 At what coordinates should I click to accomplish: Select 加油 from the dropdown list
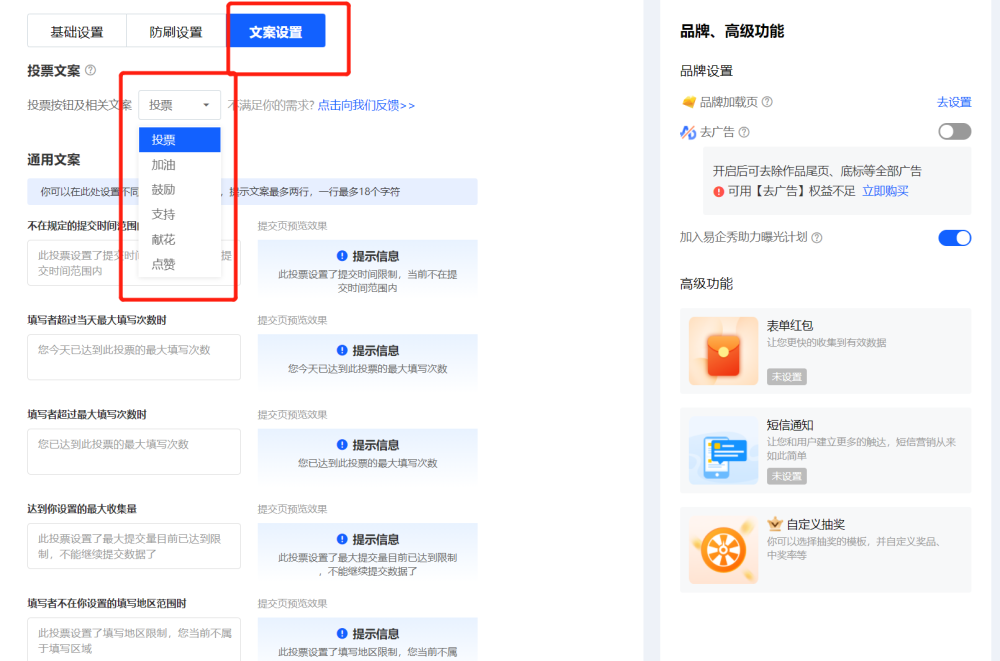pos(164,165)
